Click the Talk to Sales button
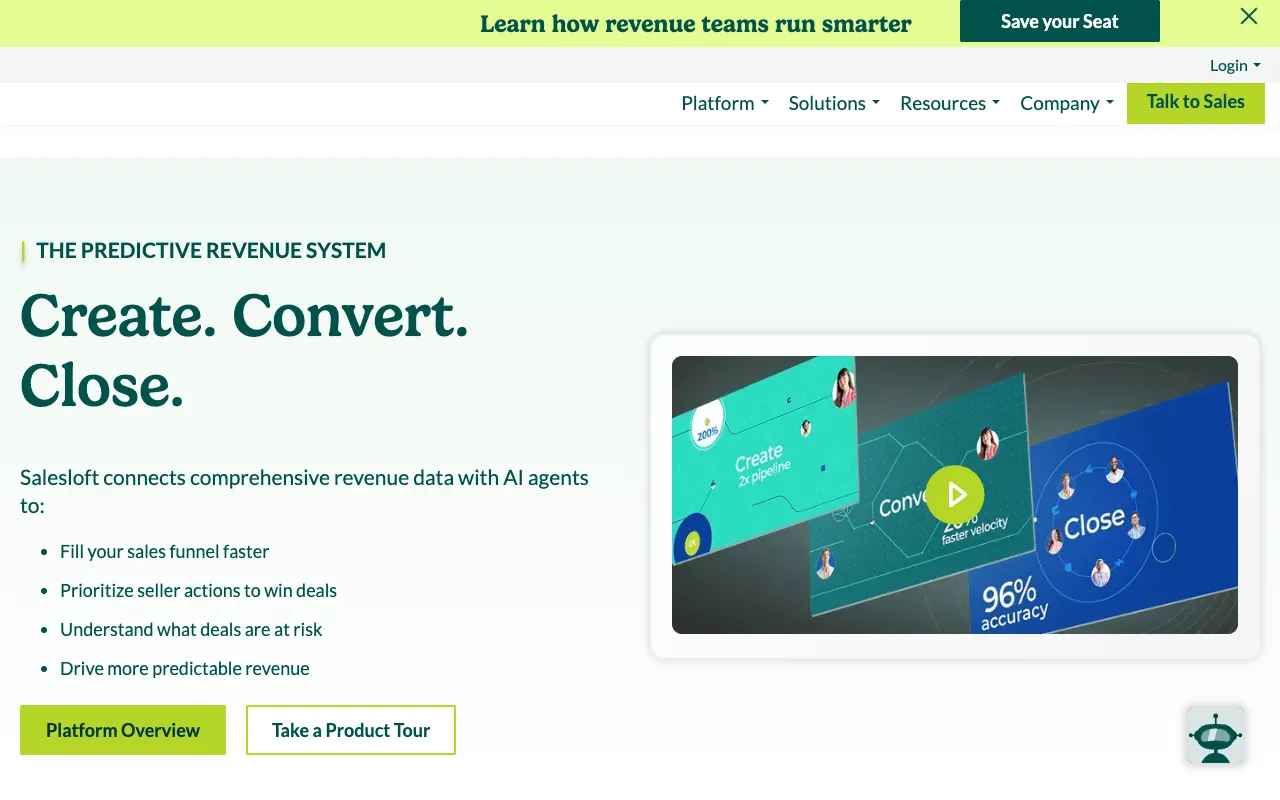The height and width of the screenshot is (800, 1280). pyautogui.click(x=1195, y=103)
